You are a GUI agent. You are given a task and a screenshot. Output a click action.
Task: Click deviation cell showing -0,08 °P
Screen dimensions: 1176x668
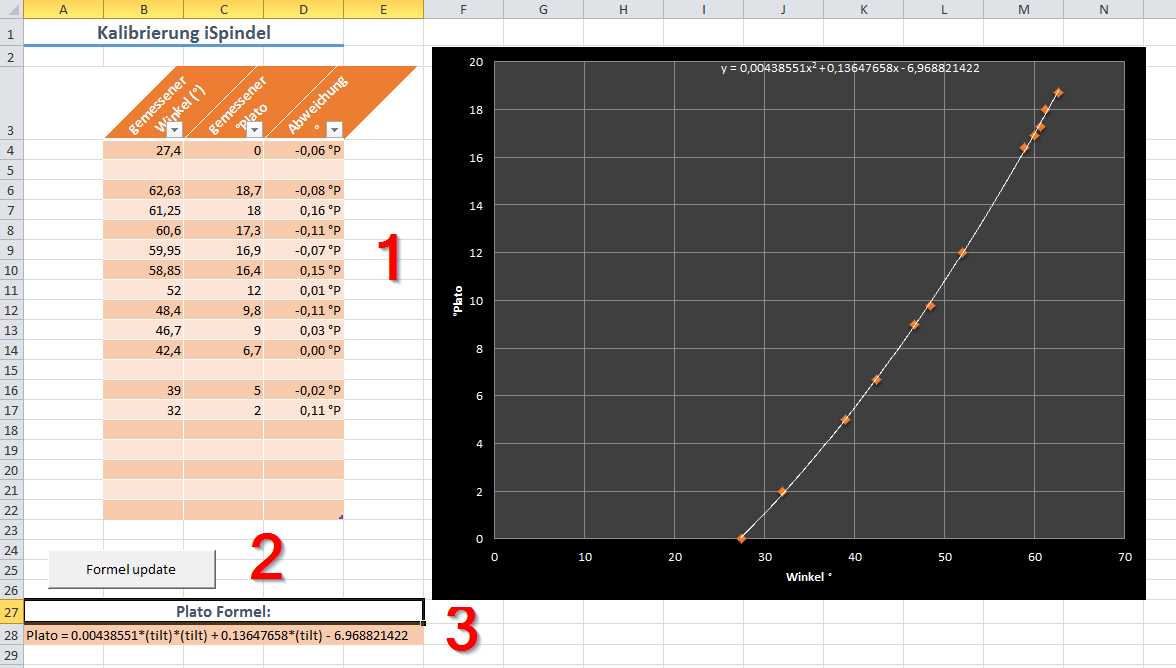point(304,190)
